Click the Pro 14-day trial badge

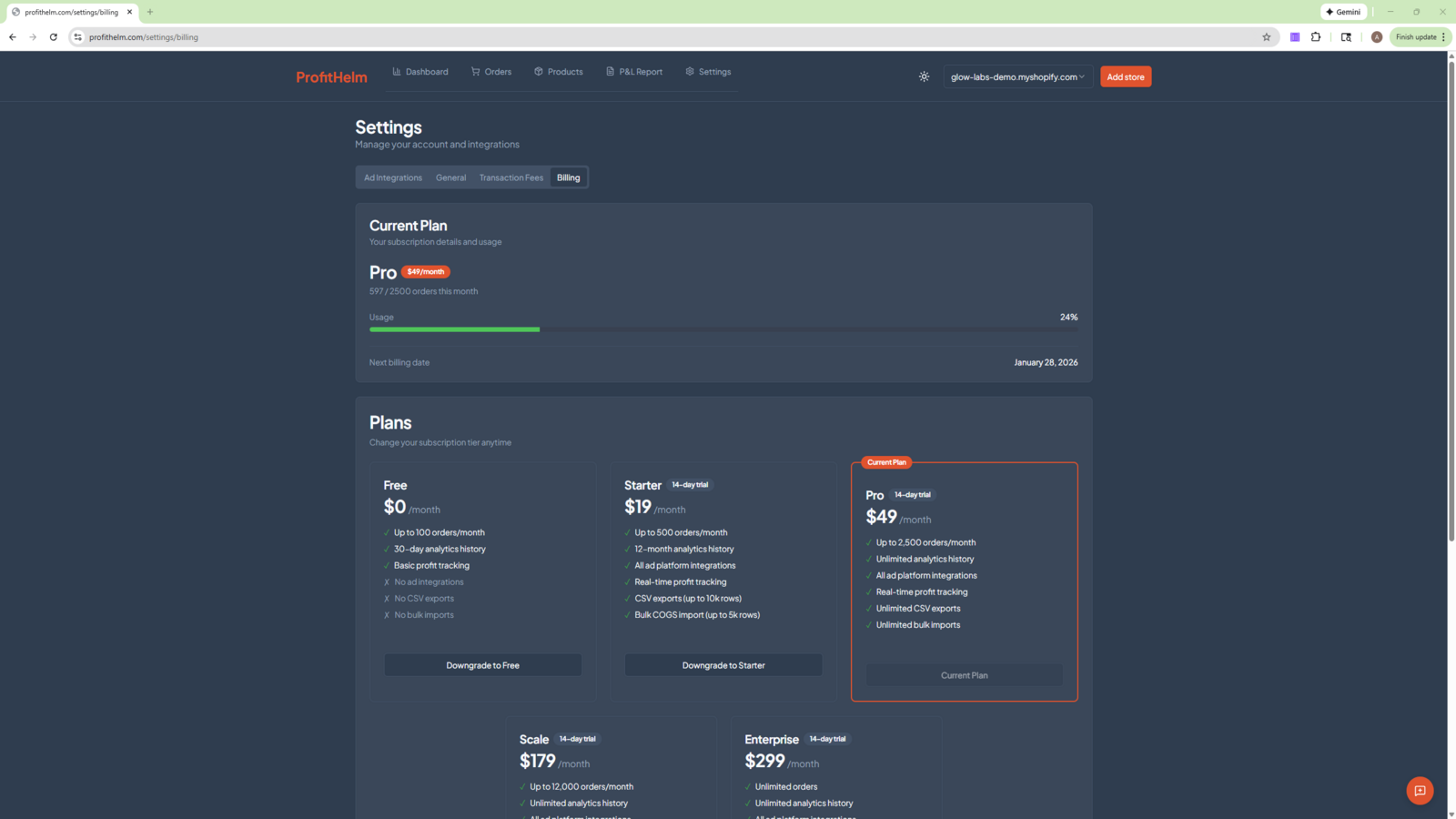pyautogui.click(x=912, y=495)
